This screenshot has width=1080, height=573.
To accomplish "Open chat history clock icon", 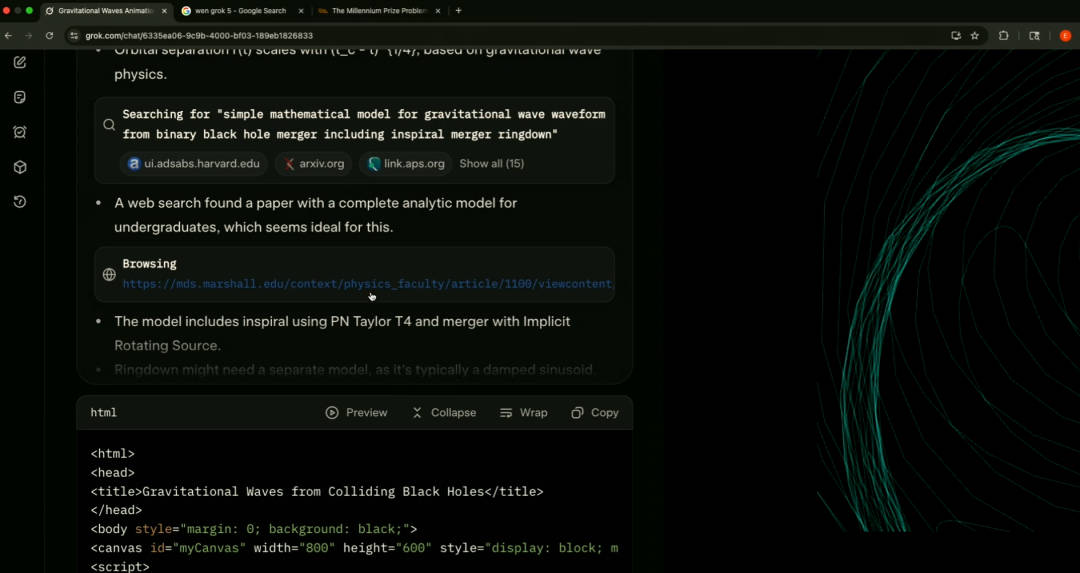I will click(20, 202).
